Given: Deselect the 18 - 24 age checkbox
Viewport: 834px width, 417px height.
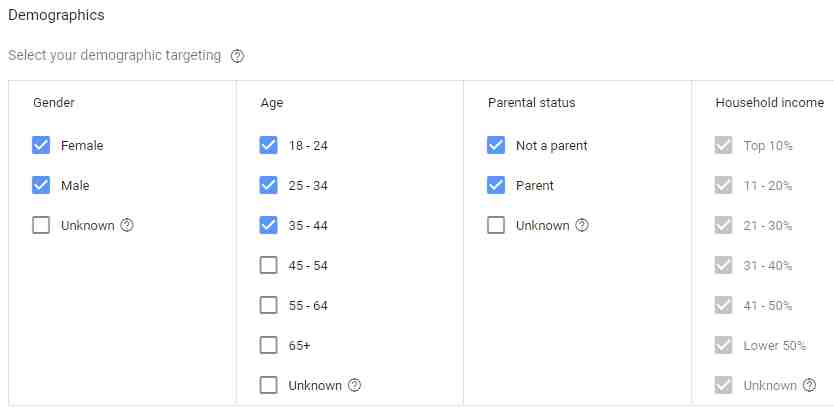Looking at the screenshot, I should coord(268,145).
